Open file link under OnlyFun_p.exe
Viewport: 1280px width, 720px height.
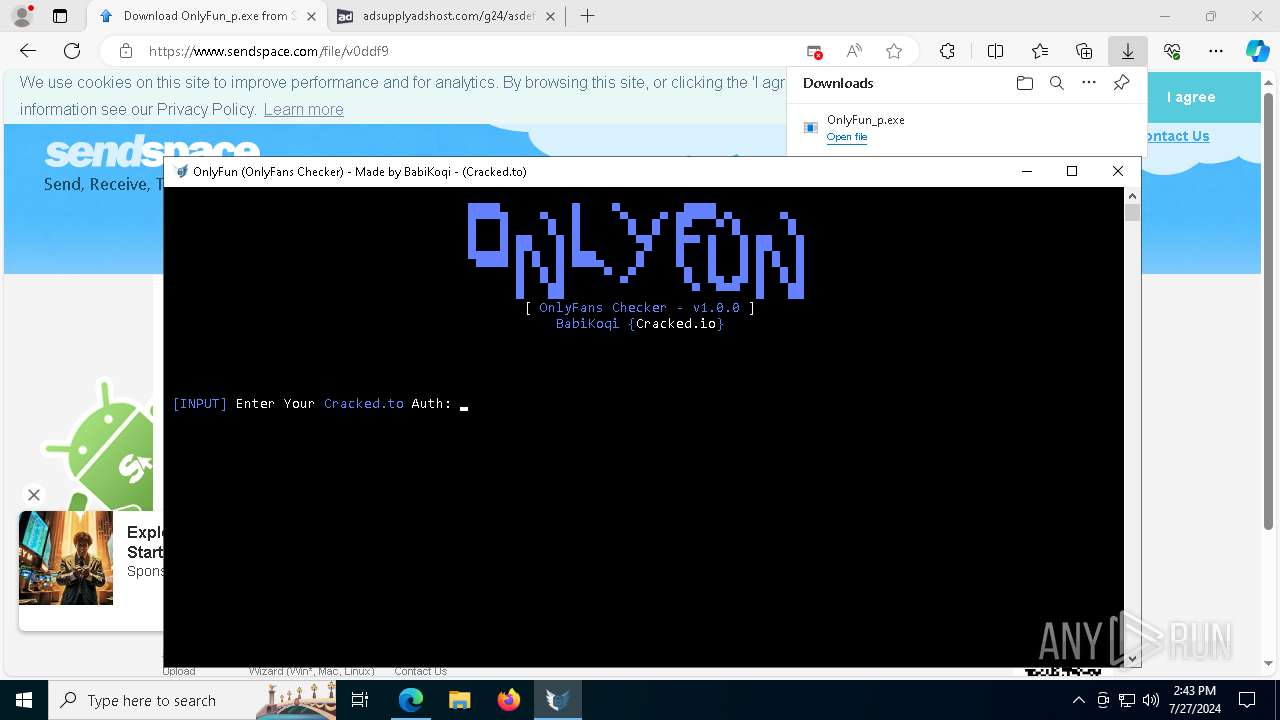[x=846, y=137]
